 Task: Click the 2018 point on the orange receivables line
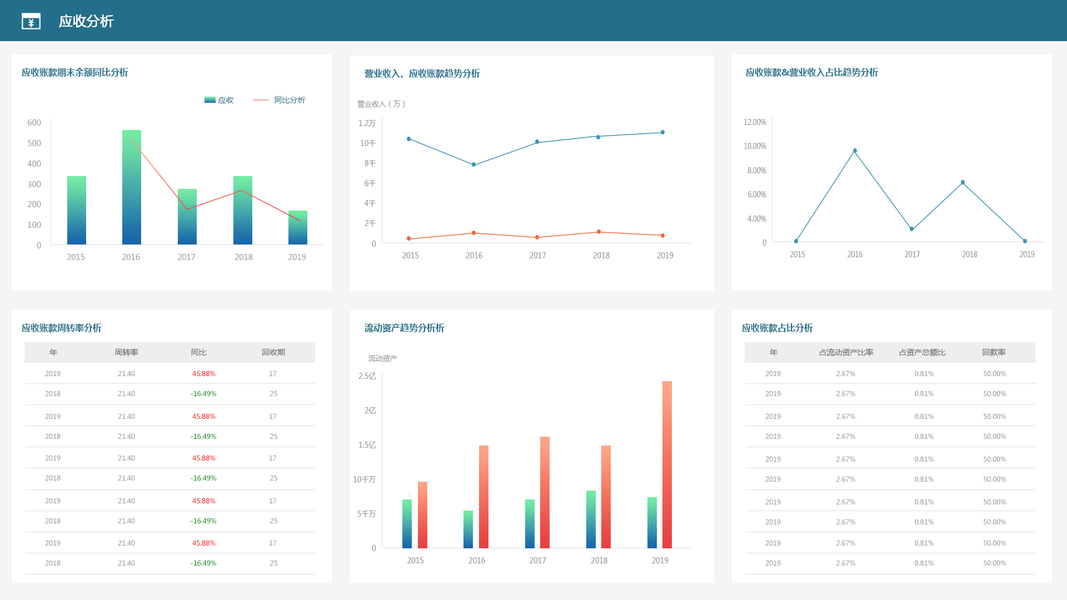599,232
